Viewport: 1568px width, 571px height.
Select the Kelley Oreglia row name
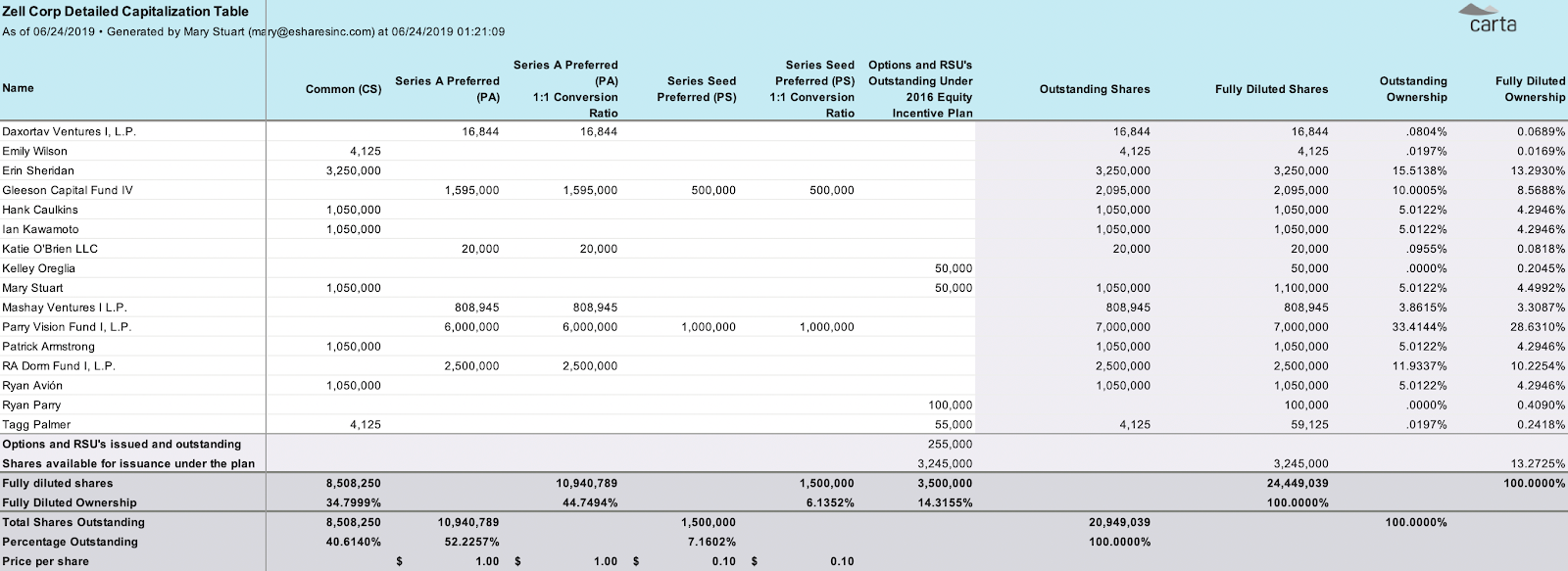click(x=38, y=268)
